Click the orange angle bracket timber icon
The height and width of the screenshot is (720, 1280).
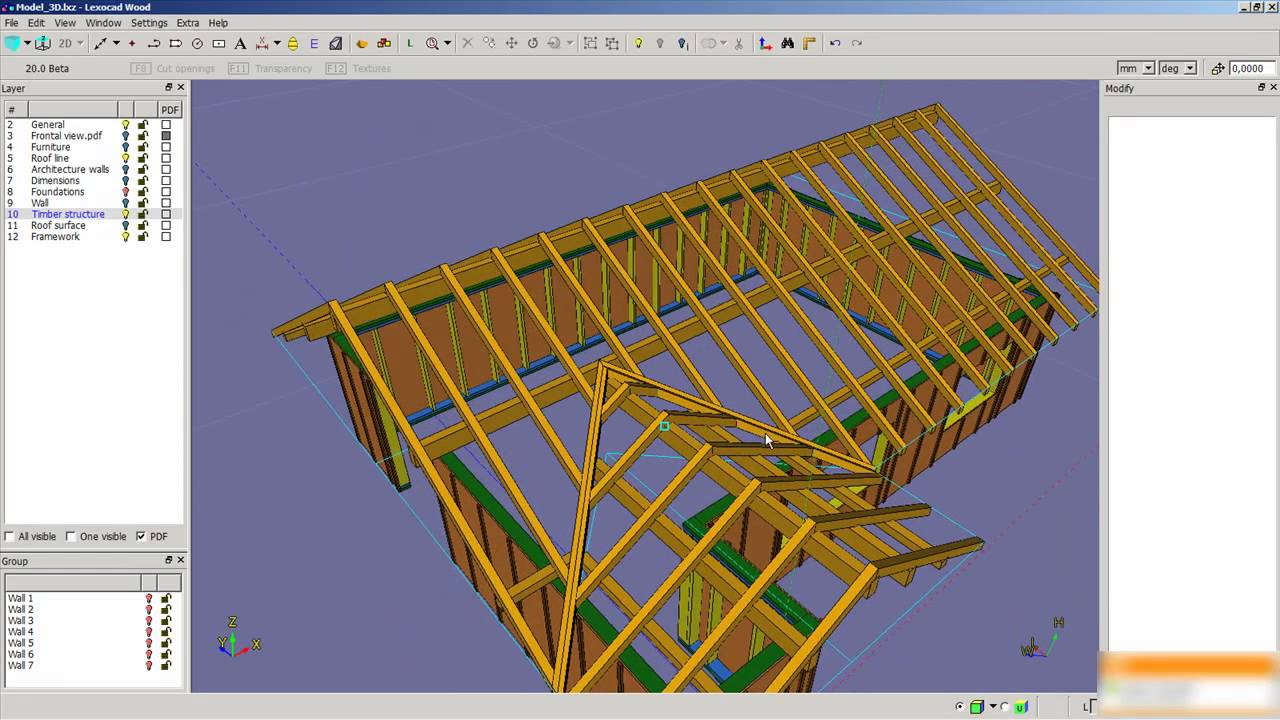(x=809, y=43)
